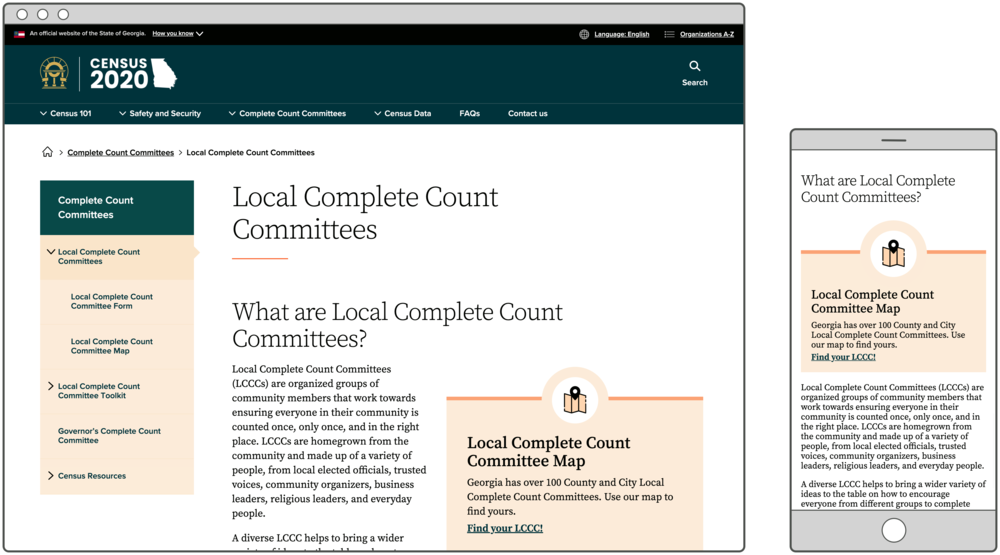1000x555 pixels.
Task: Click 'Find your LCCC!' link in mobile preview
Action: [x=843, y=357]
